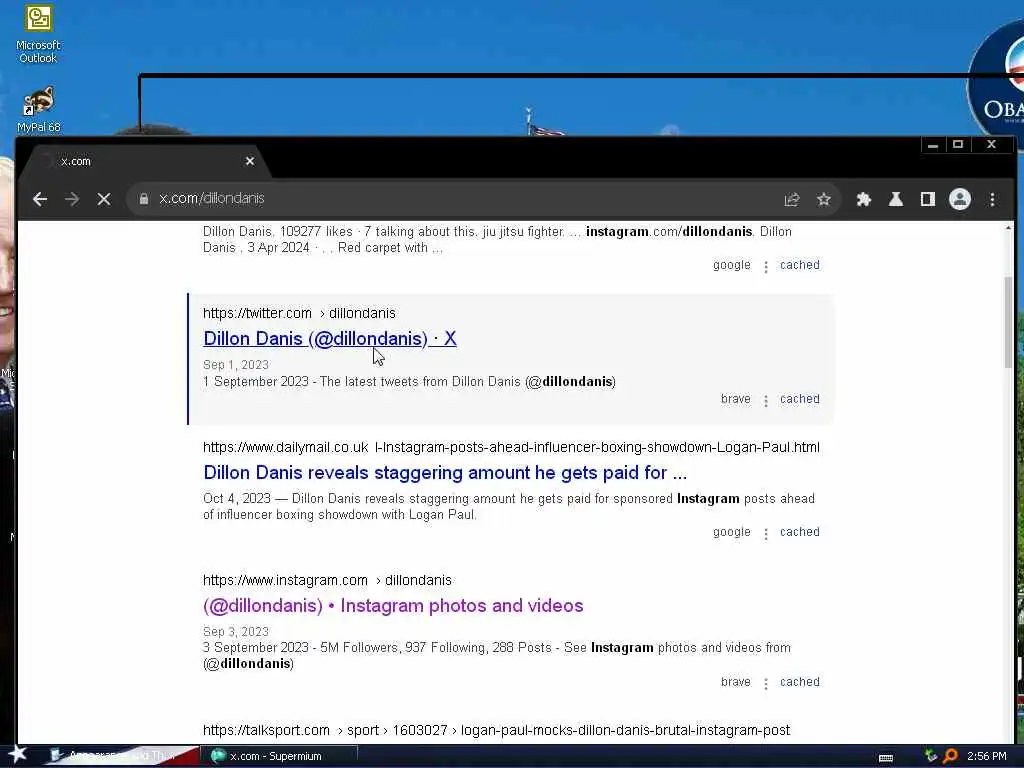Select the x.com browser tab
Screen dimensions: 1024x768
(x=145, y=161)
